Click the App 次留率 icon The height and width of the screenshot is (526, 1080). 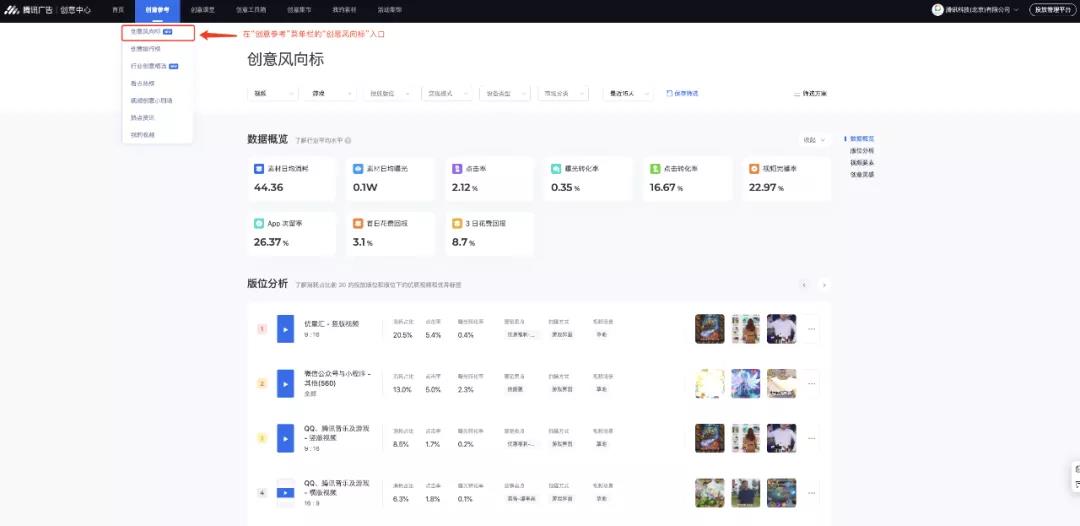pyautogui.click(x=258, y=224)
